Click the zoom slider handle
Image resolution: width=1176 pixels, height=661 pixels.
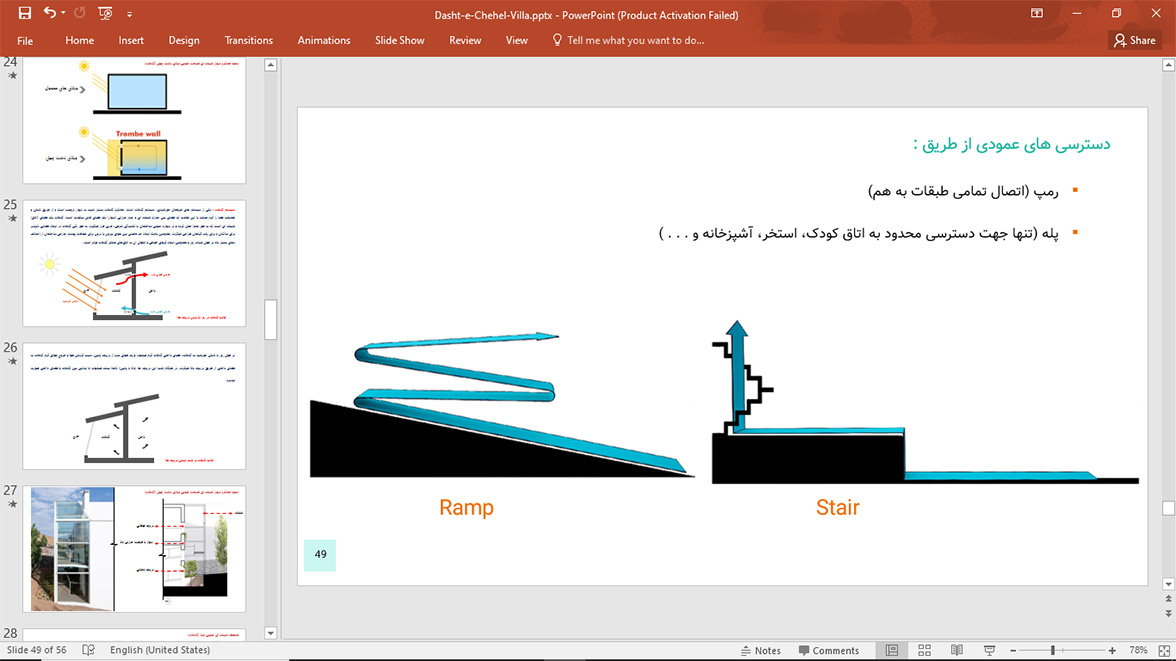[x=1053, y=650]
